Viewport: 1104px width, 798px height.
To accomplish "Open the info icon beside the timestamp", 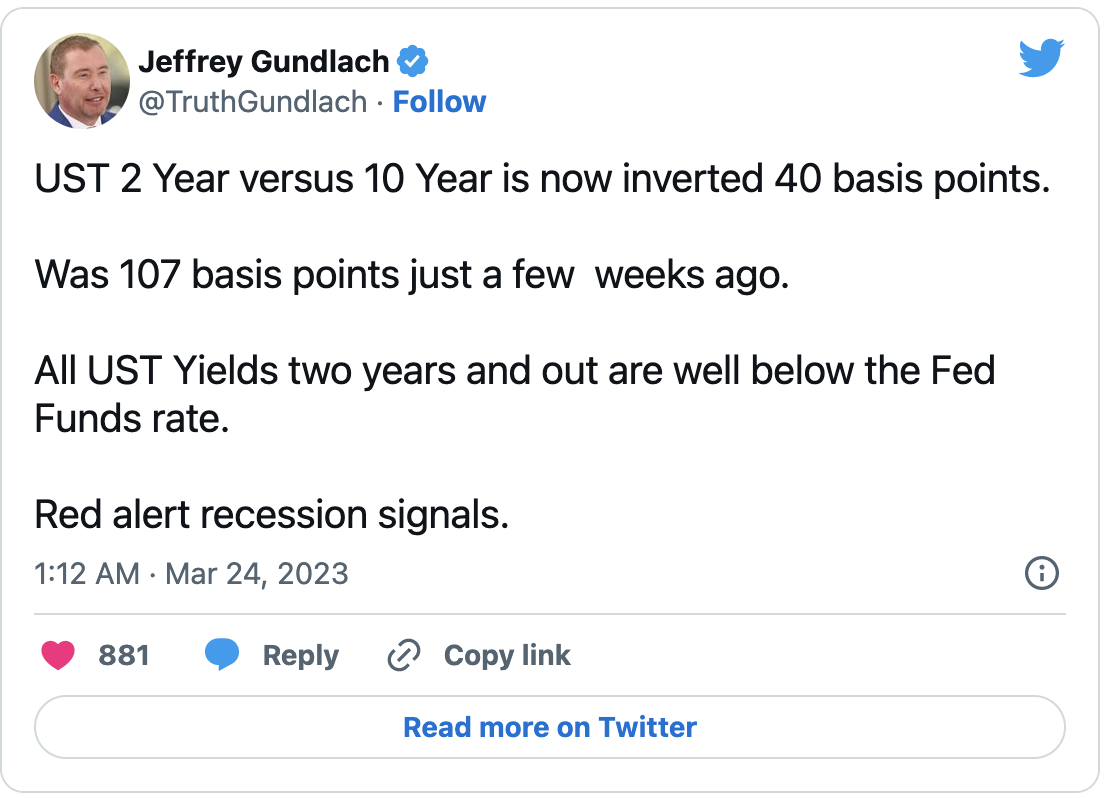I will click(x=1042, y=573).
